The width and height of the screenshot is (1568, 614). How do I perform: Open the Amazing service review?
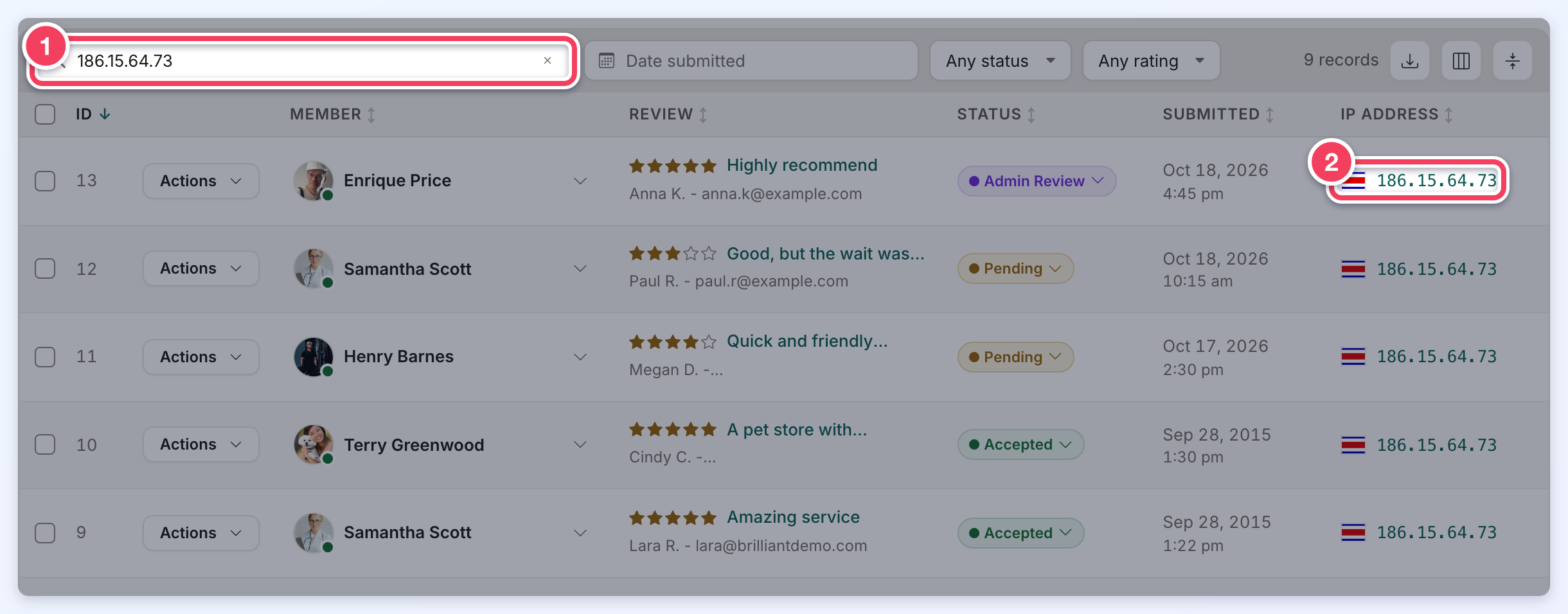(793, 518)
